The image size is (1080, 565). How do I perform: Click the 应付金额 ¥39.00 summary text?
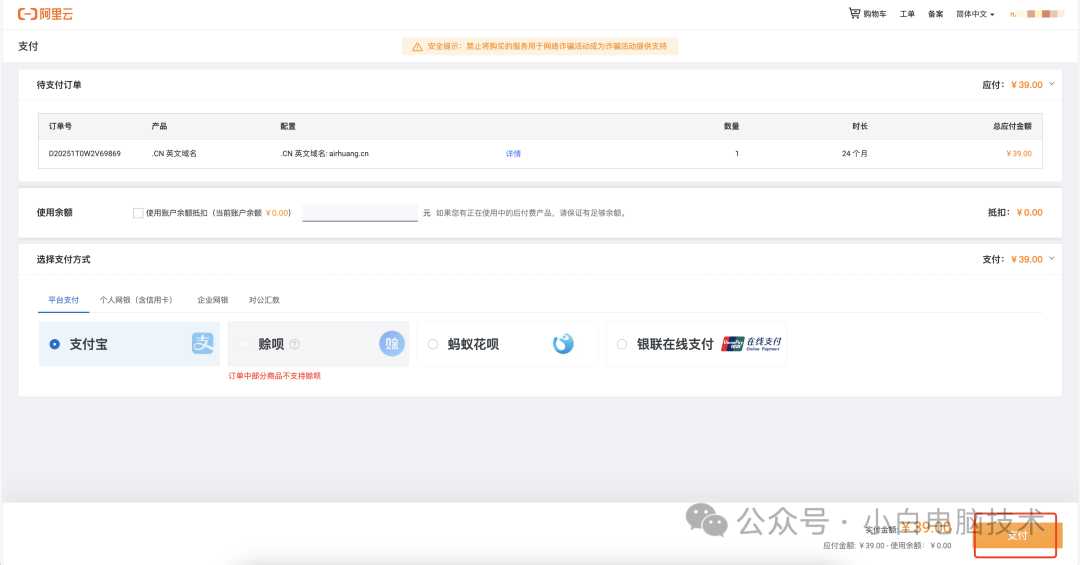(x=853, y=546)
